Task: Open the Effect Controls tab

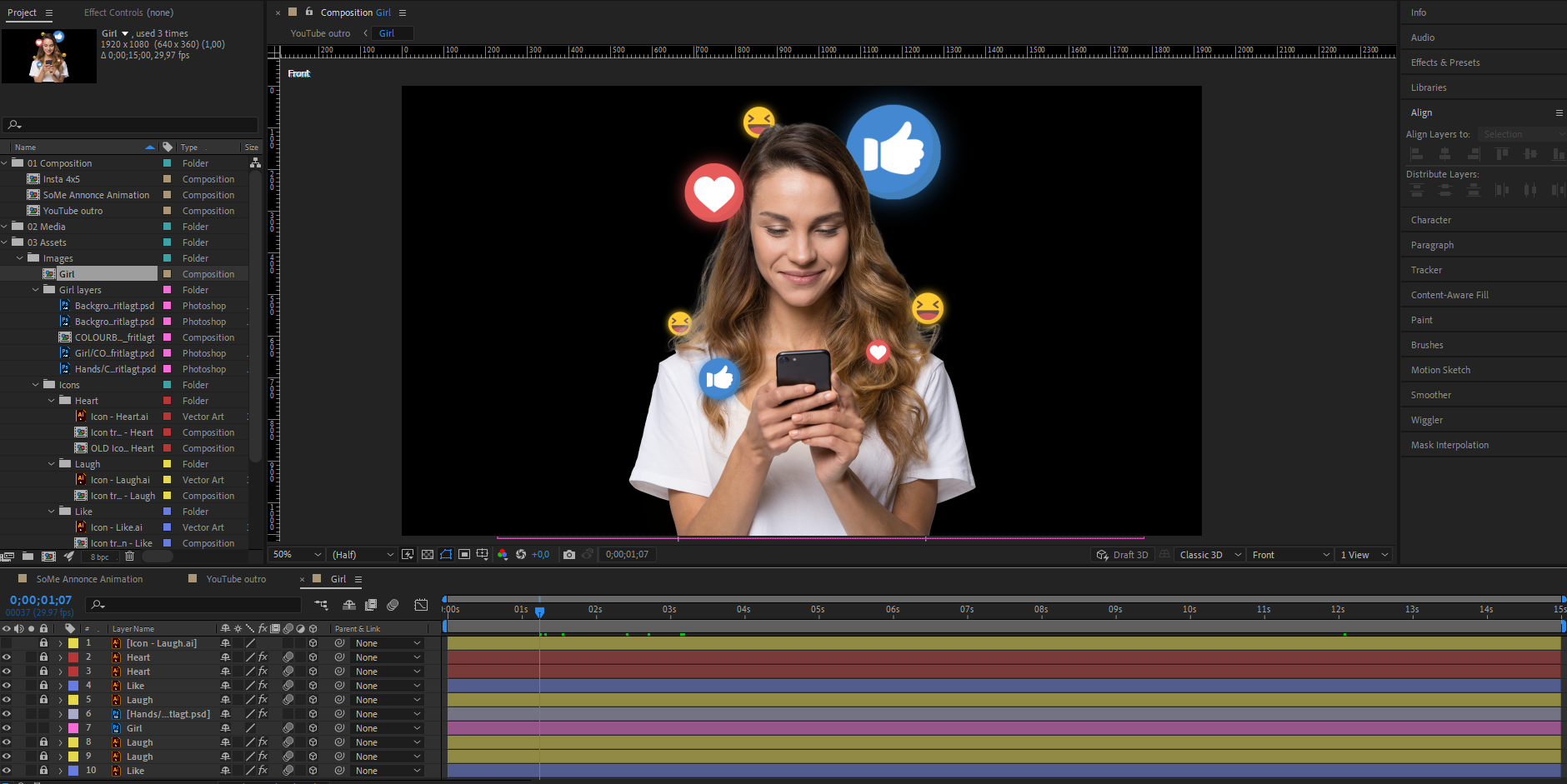Action: tap(128, 12)
